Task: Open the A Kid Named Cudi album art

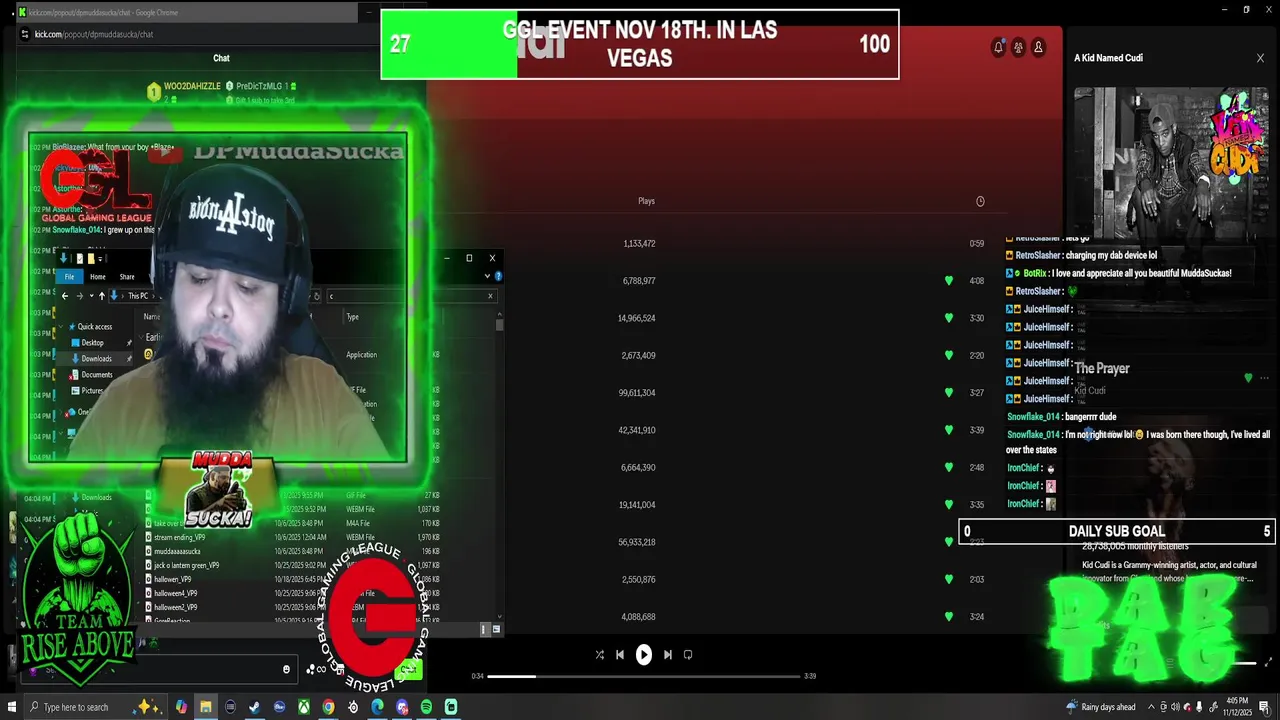Action: [1171, 162]
